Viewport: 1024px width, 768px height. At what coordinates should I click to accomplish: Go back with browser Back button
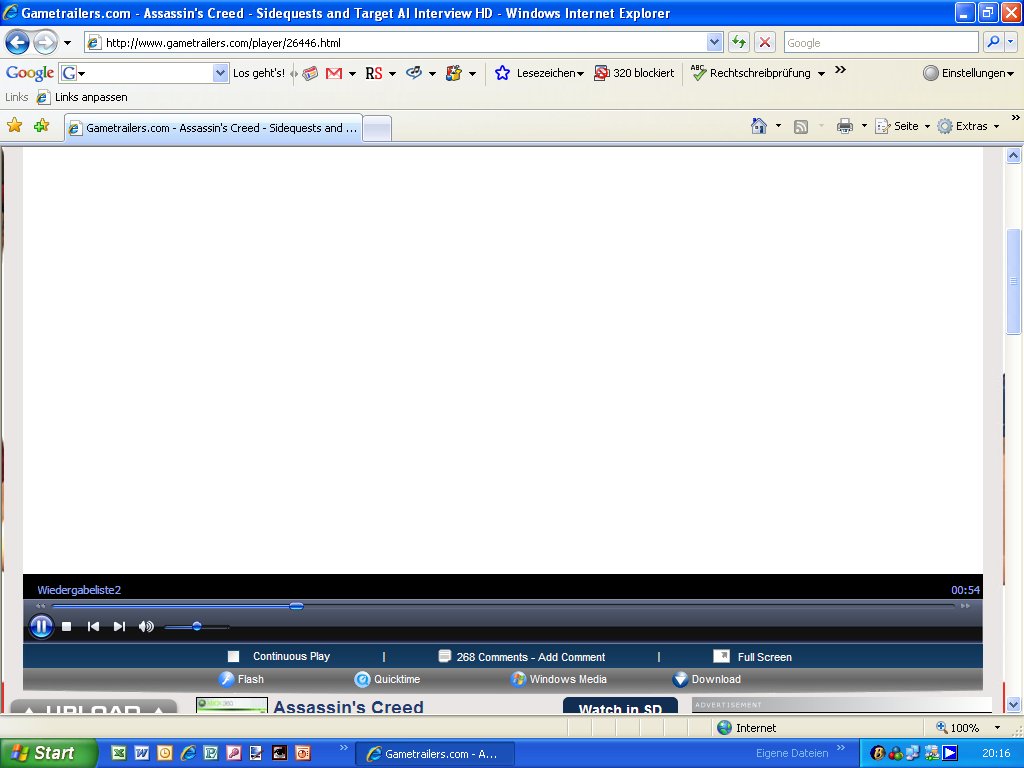point(18,42)
